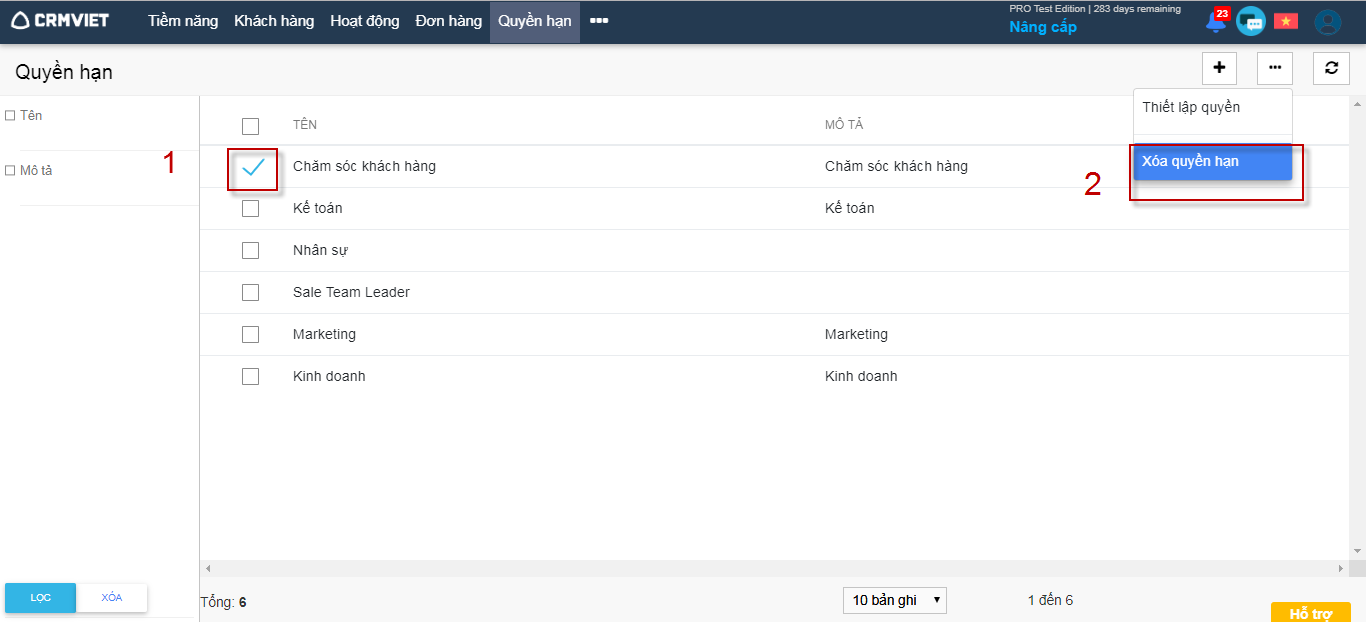Expand the navbar more menu ellipsis
1366x622 pixels.
599,21
